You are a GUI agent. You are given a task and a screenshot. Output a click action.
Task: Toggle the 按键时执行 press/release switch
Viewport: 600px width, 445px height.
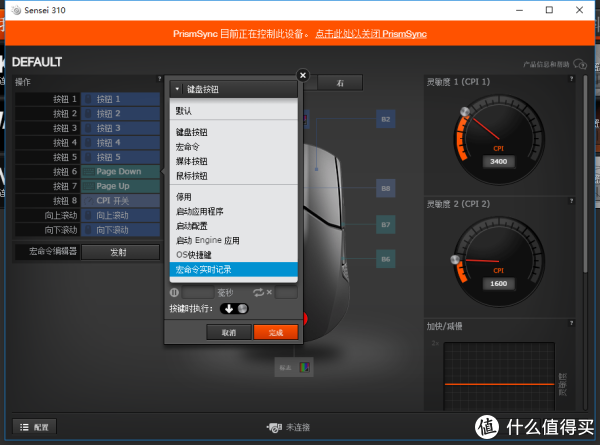(234, 308)
